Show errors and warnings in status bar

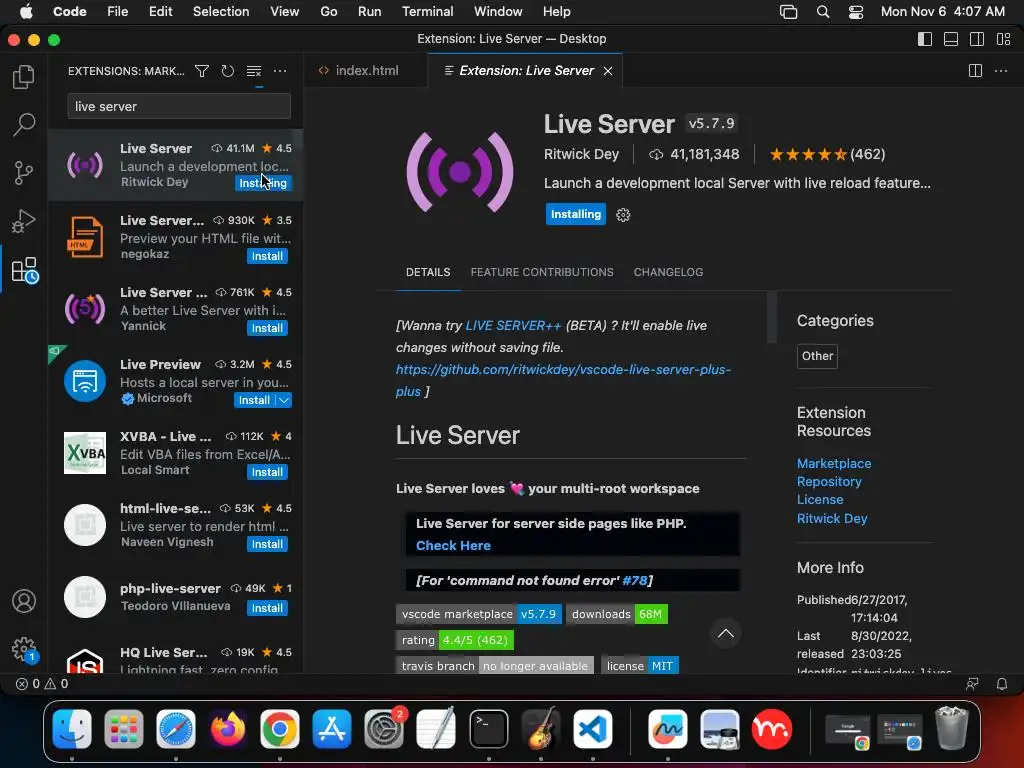pos(42,684)
